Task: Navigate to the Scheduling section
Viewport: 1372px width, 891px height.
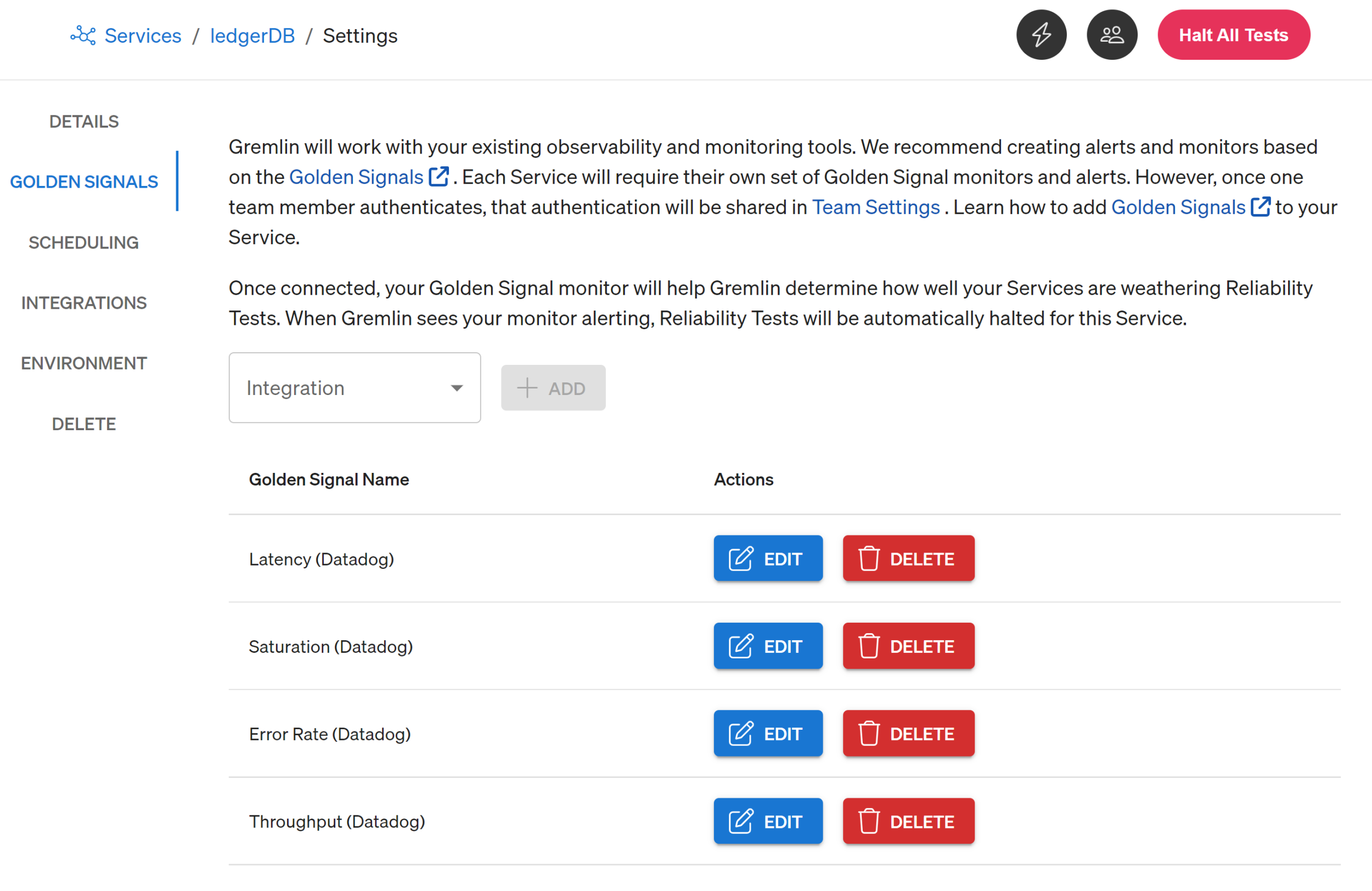Action: click(x=84, y=242)
